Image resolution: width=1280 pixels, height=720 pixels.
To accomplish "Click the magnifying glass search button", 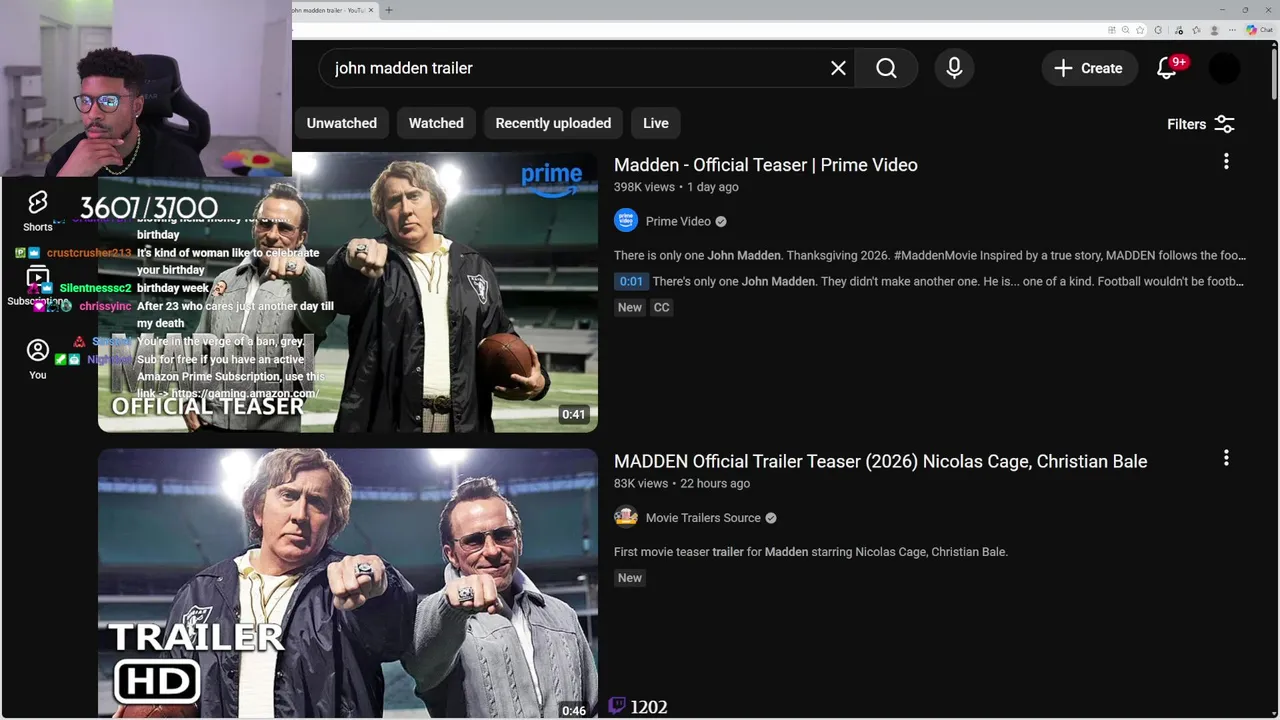I will pyautogui.click(x=886, y=68).
